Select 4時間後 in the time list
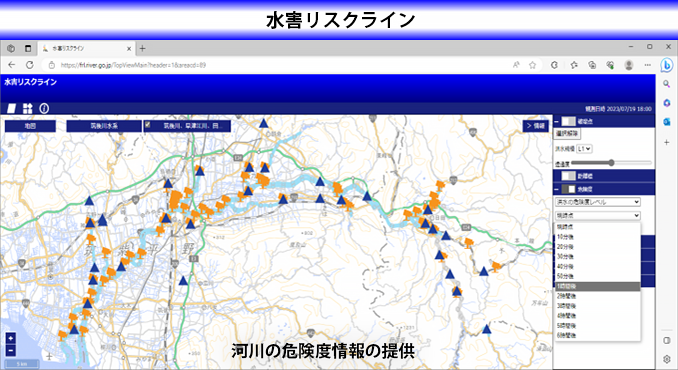The width and height of the screenshot is (678, 370). point(597,316)
